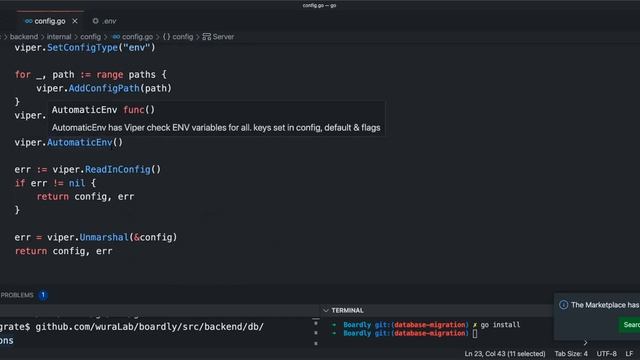
Task: Click chevron below the notification
Action: tap(585, 343)
